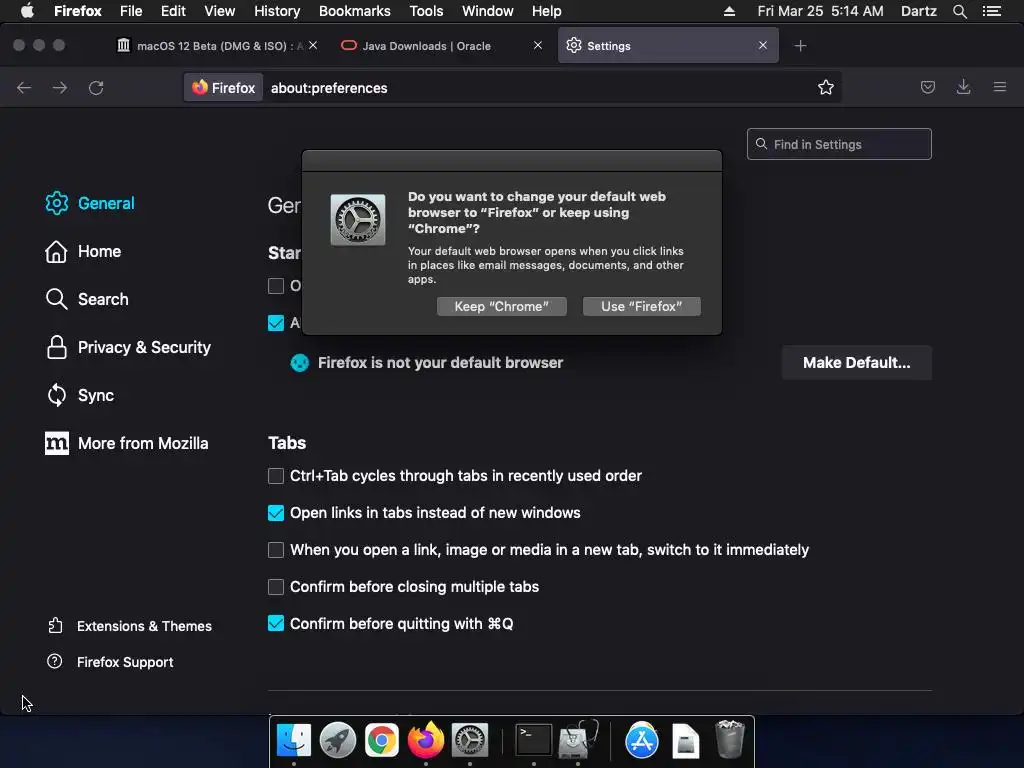The height and width of the screenshot is (768, 1024).
Task: Close the macOS 12 Beta tab
Action: (313, 45)
